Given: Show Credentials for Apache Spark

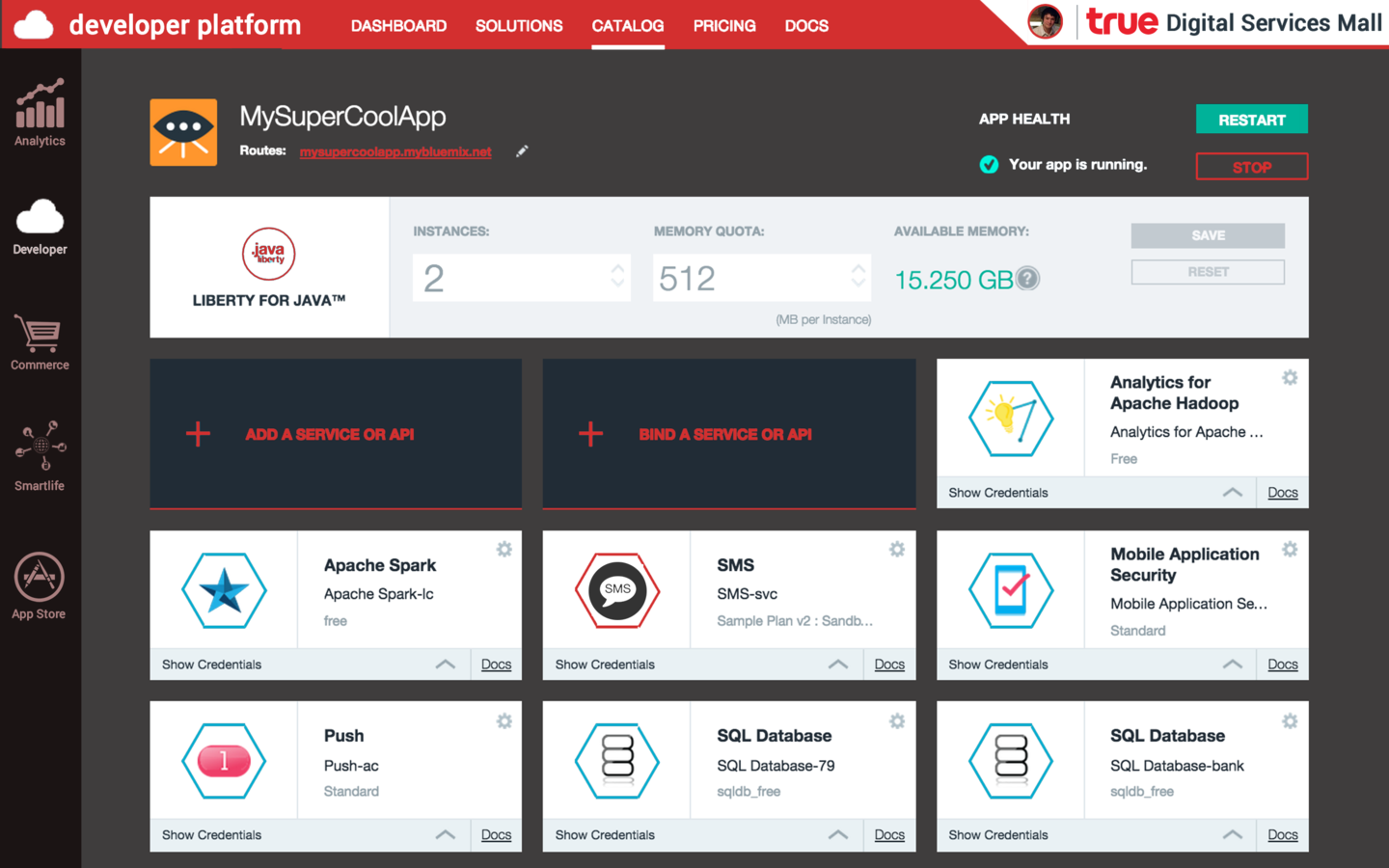Looking at the screenshot, I should pyautogui.click(x=211, y=665).
